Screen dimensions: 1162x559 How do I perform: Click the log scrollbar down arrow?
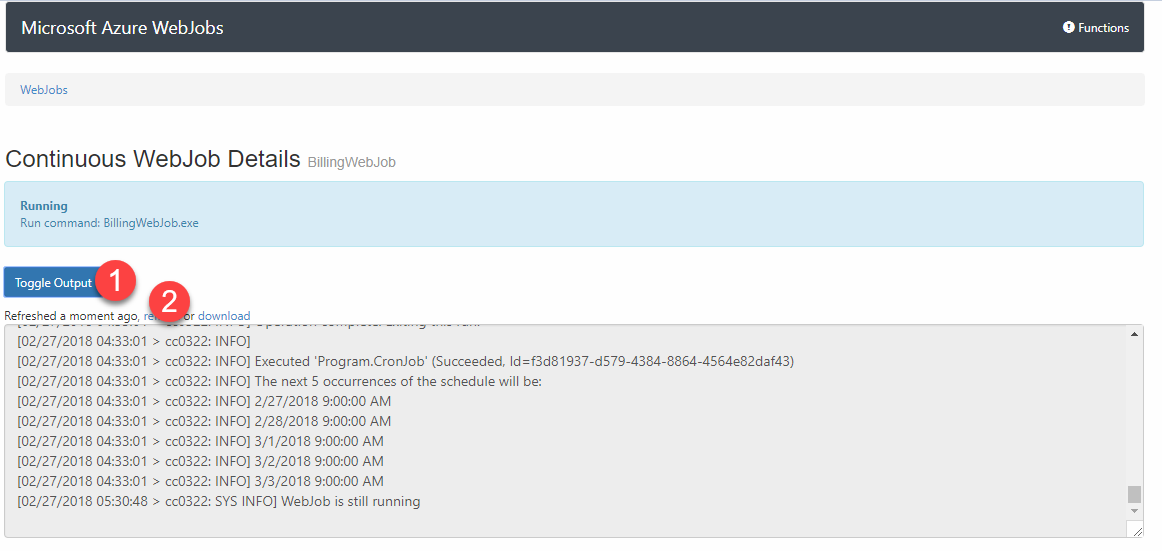pos(1134,511)
